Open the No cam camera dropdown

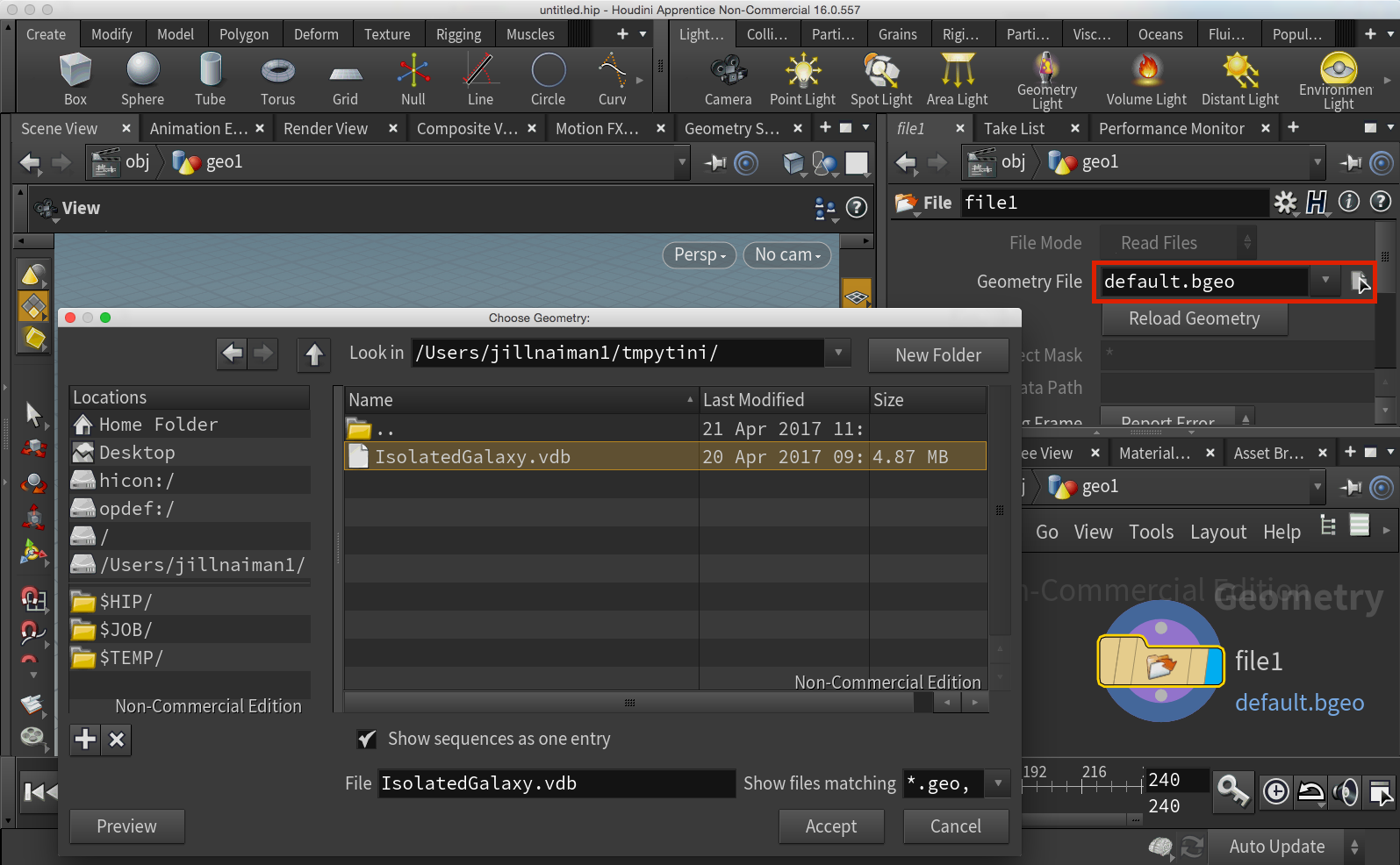pyautogui.click(x=787, y=255)
